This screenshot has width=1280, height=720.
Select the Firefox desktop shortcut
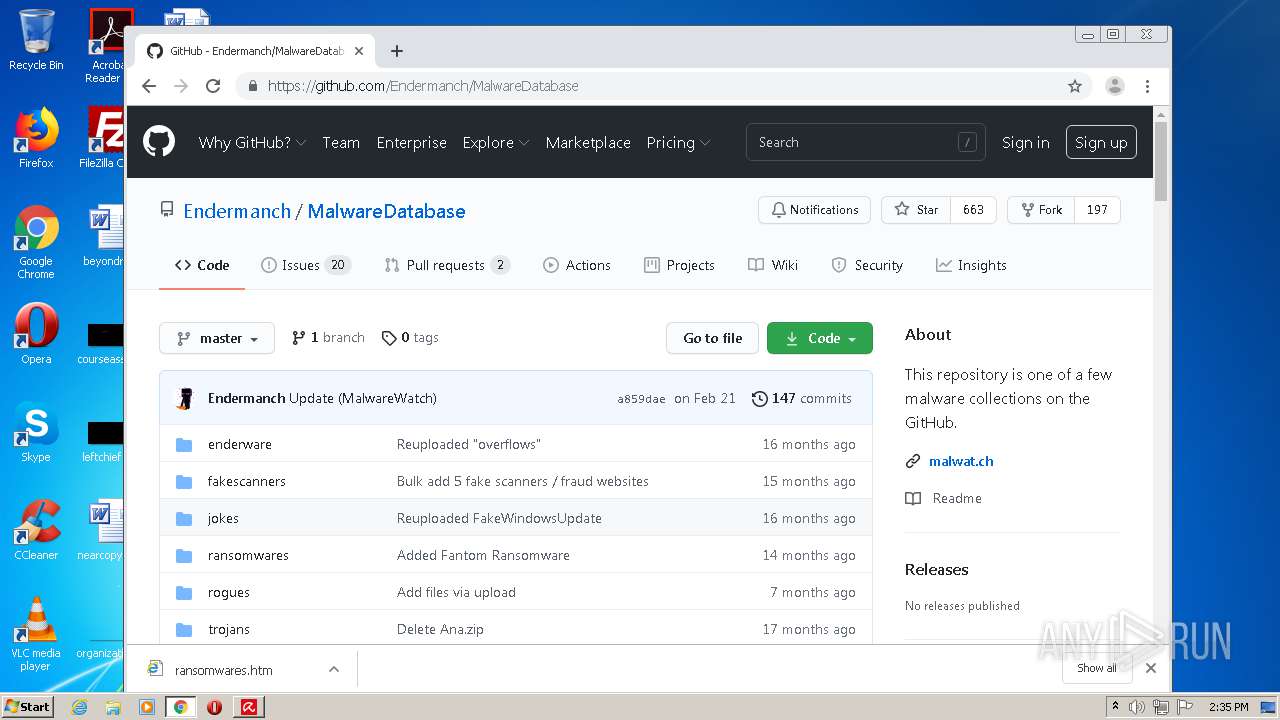[x=36, y=138]
